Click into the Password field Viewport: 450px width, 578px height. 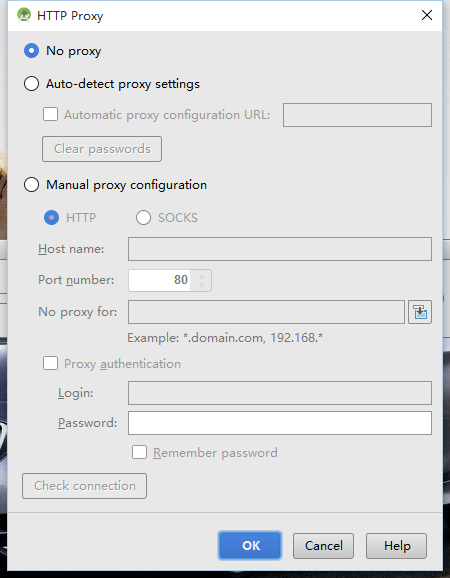coord(280,423)
